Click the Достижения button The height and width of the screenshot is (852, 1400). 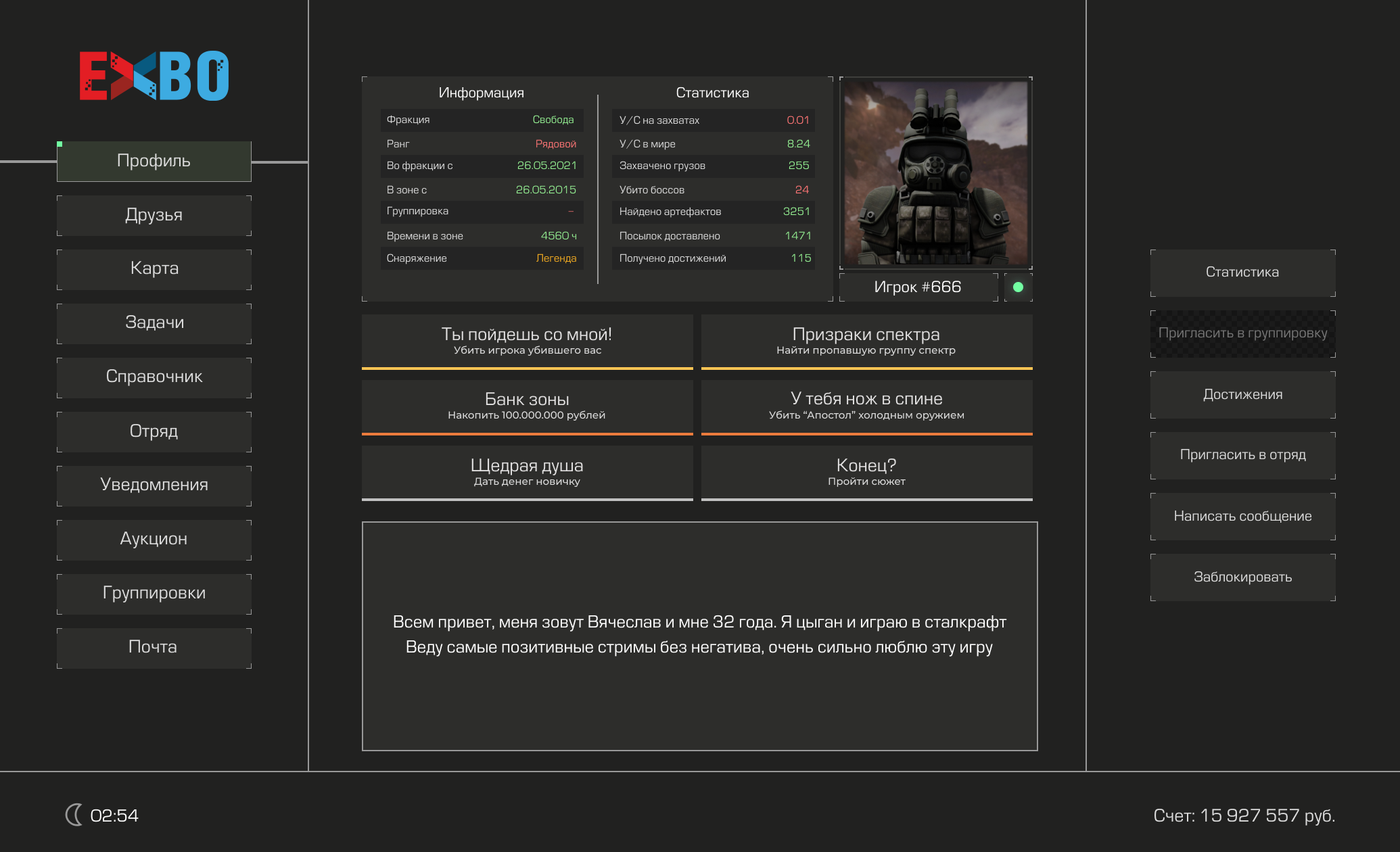coord(1242,395)
